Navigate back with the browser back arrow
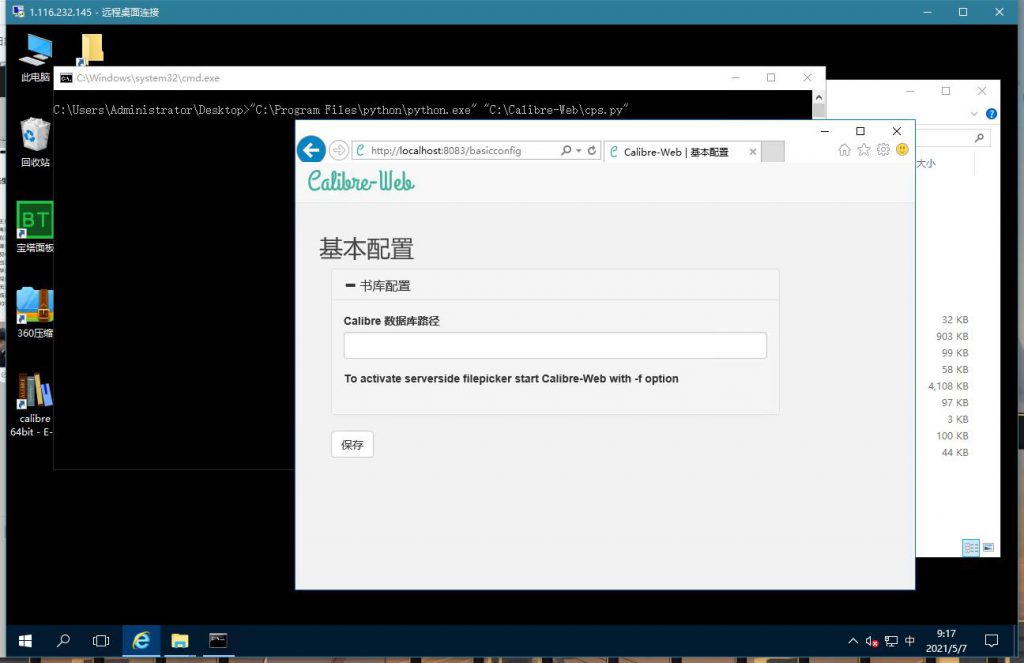1024x663 pixels. click(310, 148)
